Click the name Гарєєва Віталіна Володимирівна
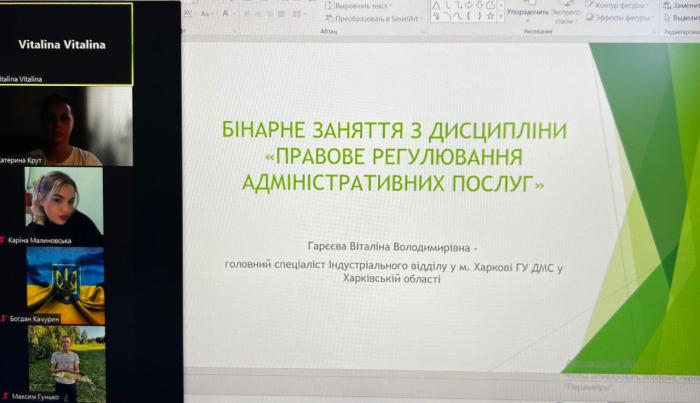The width and height of the screenshot is (700, 403). coord(389,247)
